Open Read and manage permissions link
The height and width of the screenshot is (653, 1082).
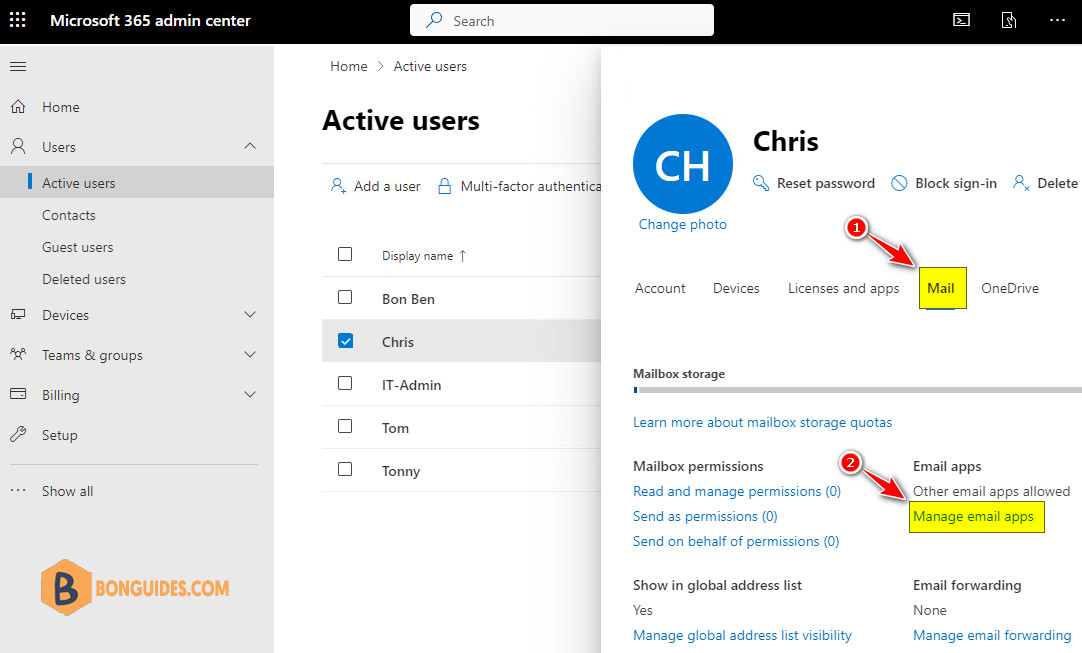click(x=737, y=491)
